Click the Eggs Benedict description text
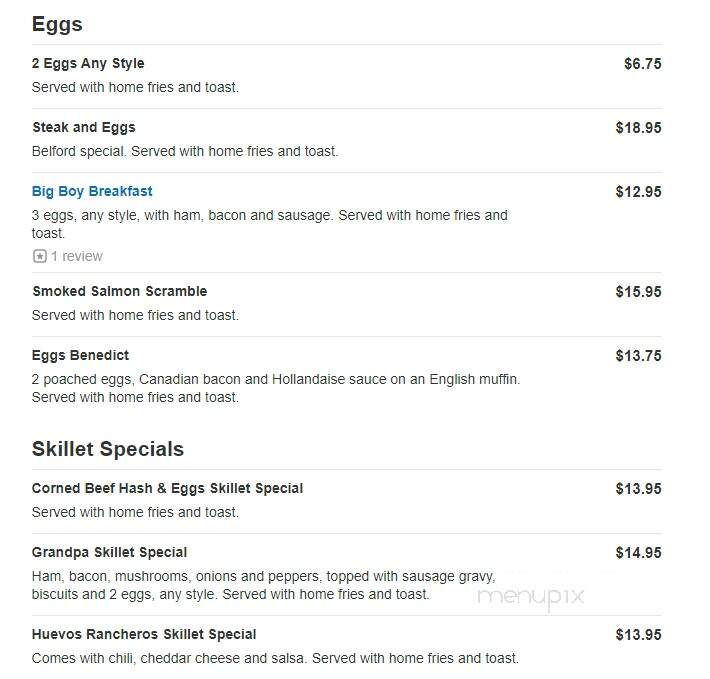710x679 pixels. coord(276,388)
